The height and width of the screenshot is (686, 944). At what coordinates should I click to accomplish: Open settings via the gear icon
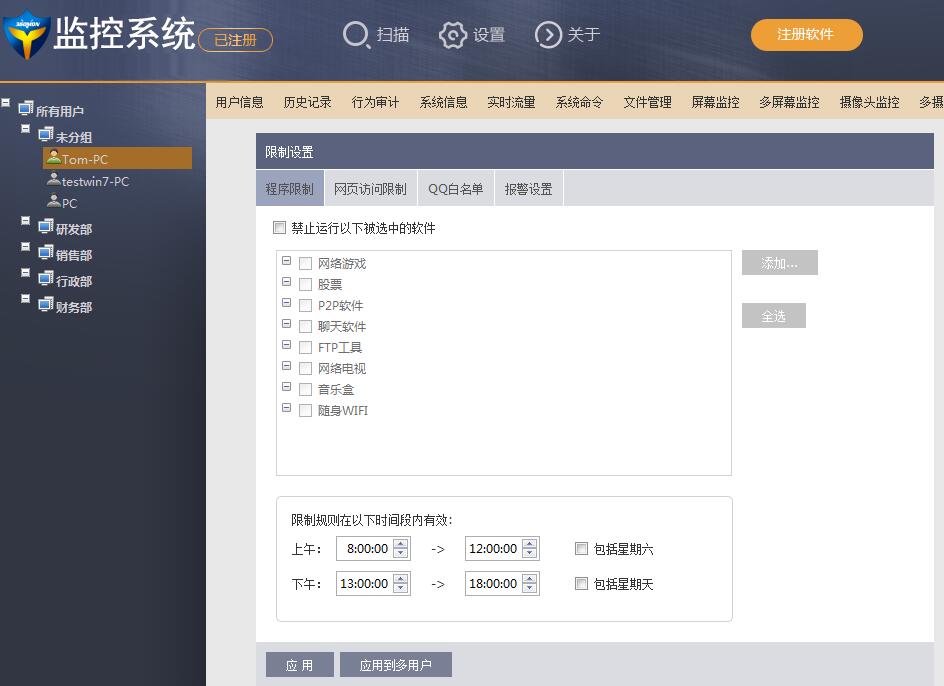[x=453, y=35]
